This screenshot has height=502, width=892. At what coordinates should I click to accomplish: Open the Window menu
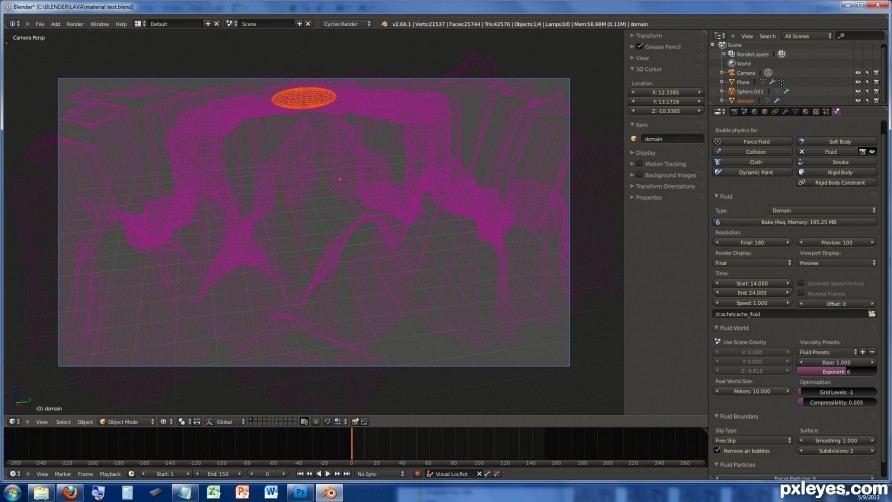coord(100,24)
